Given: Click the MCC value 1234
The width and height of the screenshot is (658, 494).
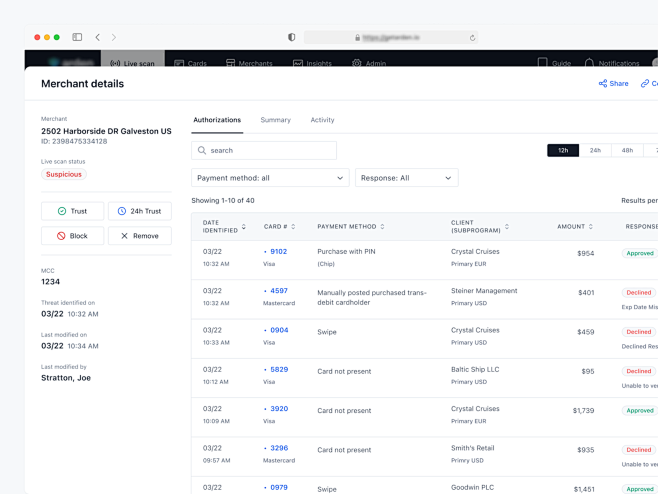Looking at the screenshot, I should [x=50, y=282].
